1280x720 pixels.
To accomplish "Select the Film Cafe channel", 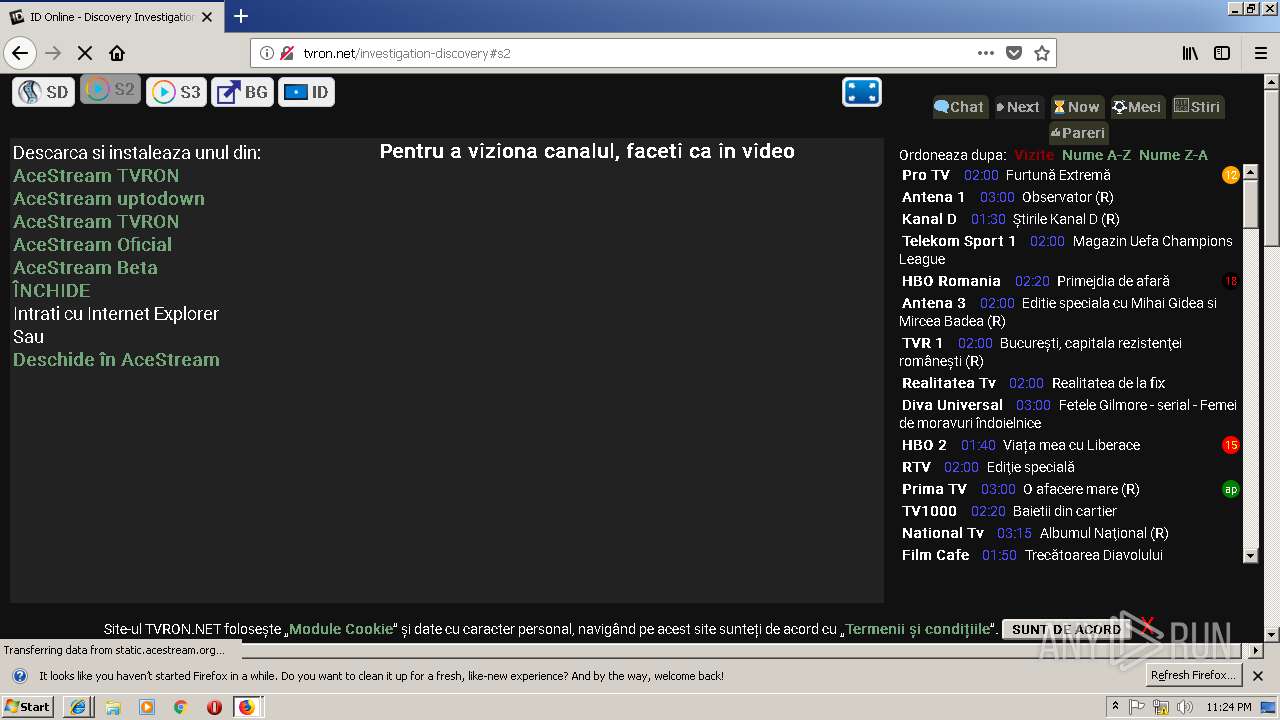I will pyautogui.click(x=936, y=555).
